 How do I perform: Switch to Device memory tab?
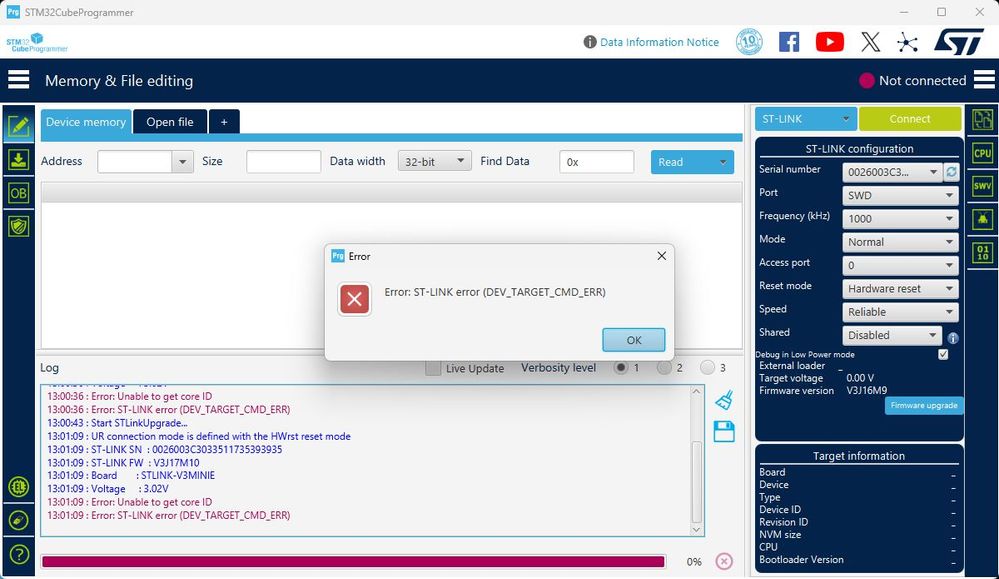click(x=86, y=122)
